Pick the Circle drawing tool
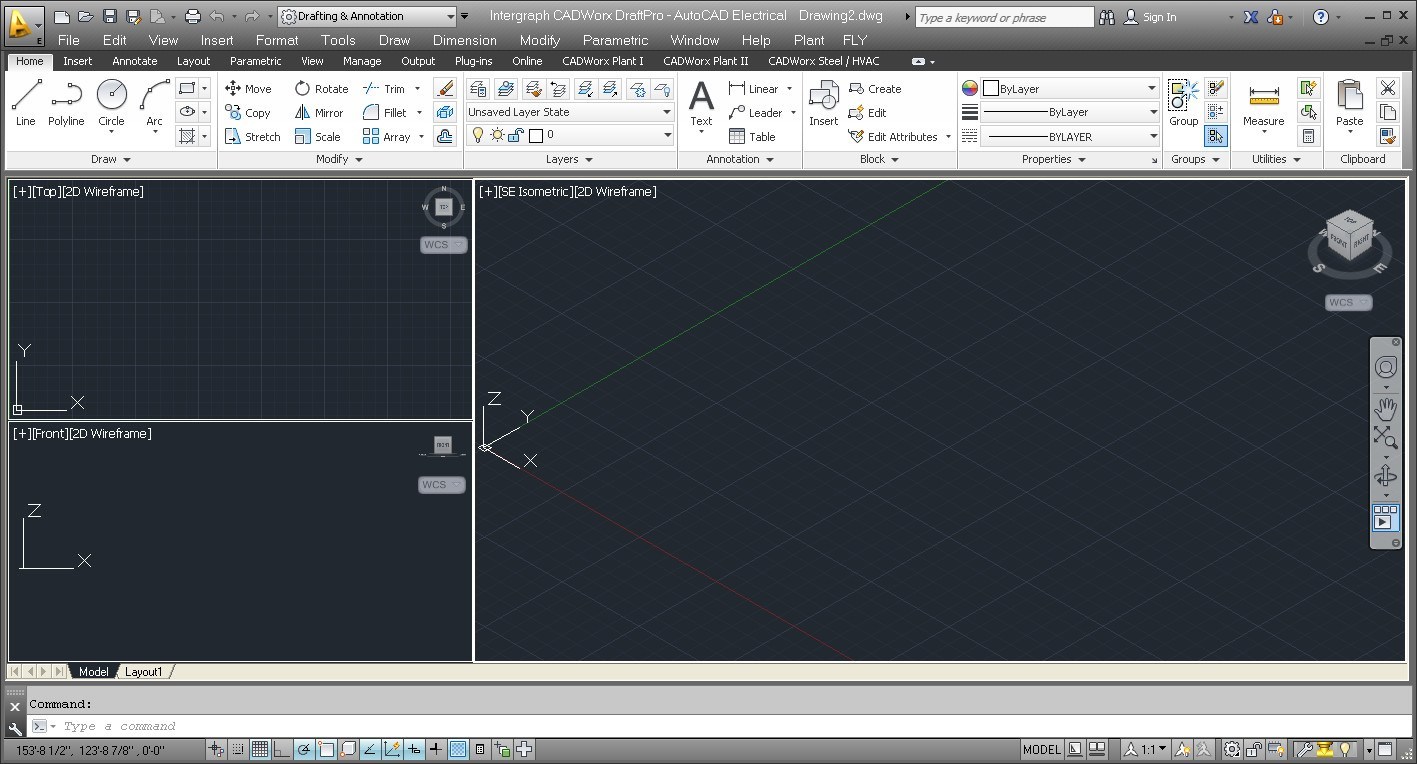The image size is (1417, 764). point(111,103)
